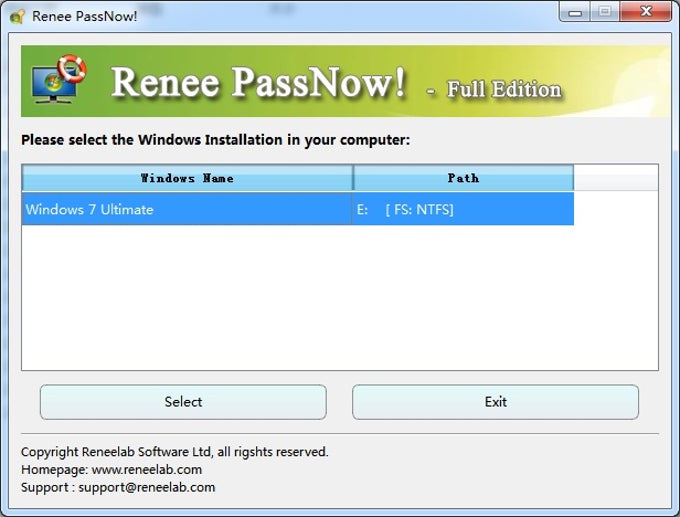This screenshot has height=517, width=680.
Task: Click the Path column header
Action: click(463, 178)
